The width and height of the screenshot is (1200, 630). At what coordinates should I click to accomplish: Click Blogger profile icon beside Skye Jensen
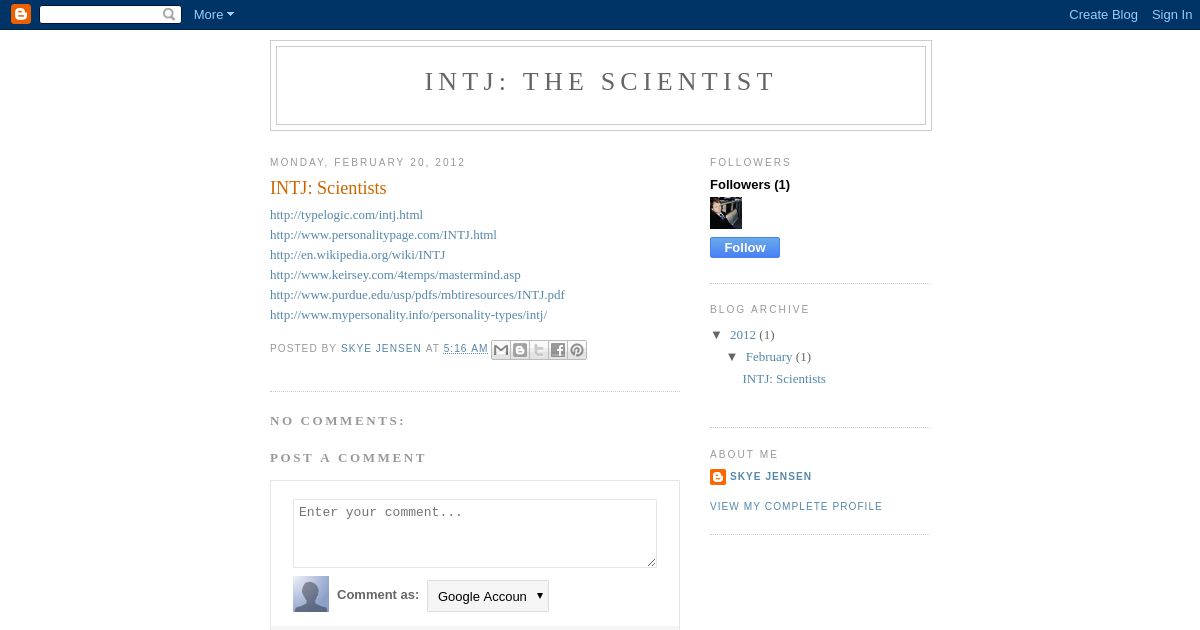pos(718,477)
